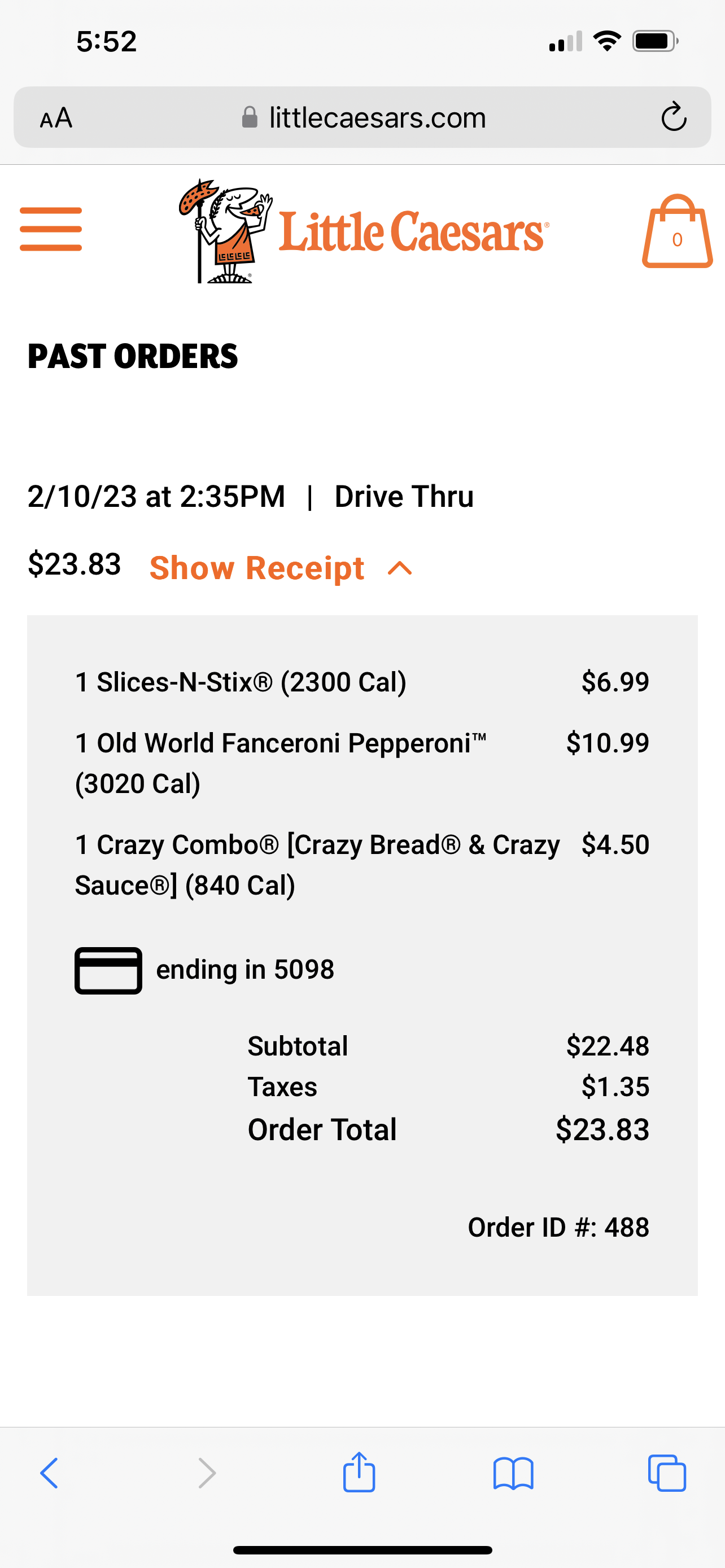Reload the page in Safari
Image resolution: width=725 pixels, height=1568 pixels.
[x=674, y=117]
